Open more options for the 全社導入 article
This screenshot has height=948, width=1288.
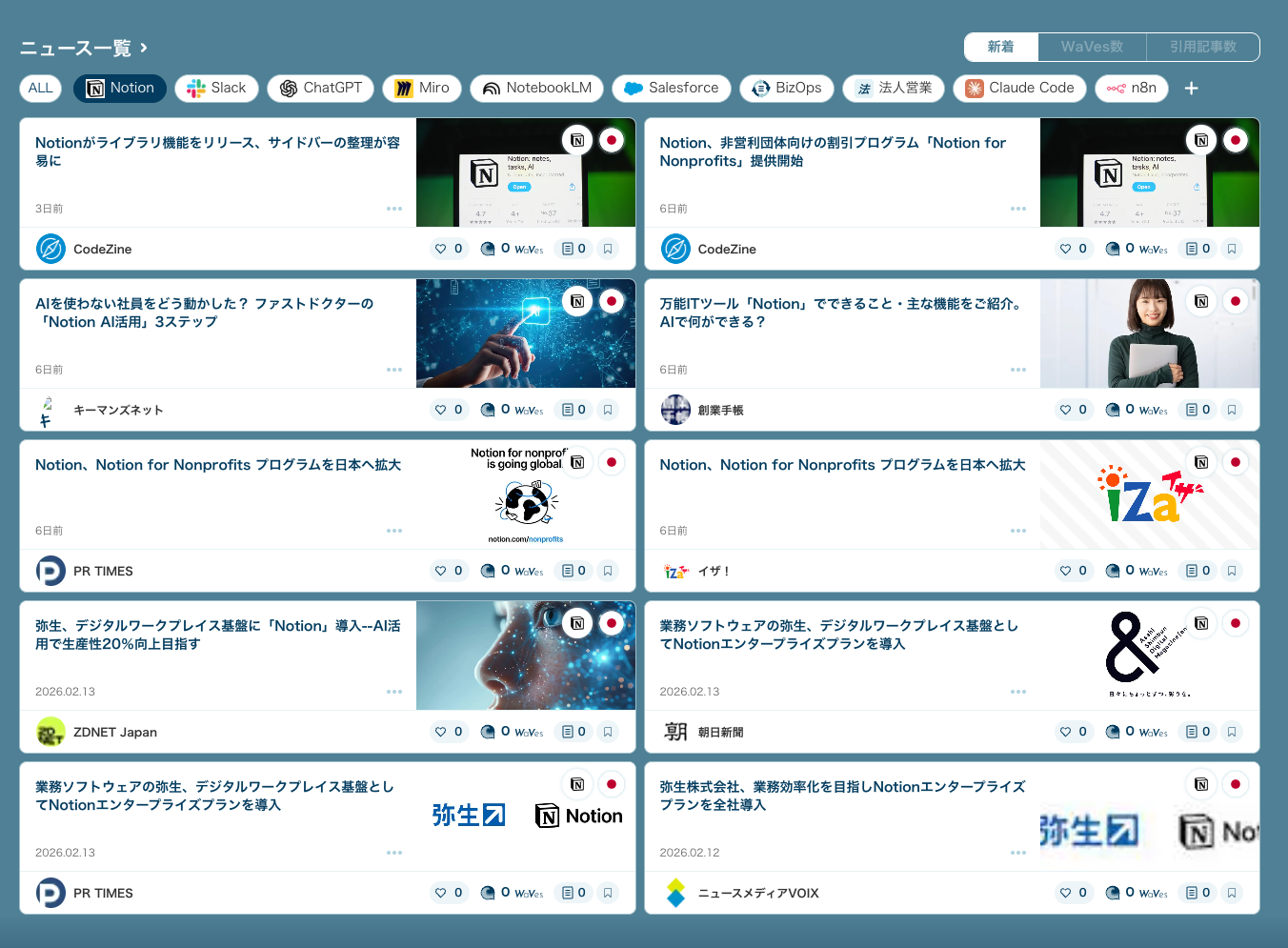pos(1018,853)
